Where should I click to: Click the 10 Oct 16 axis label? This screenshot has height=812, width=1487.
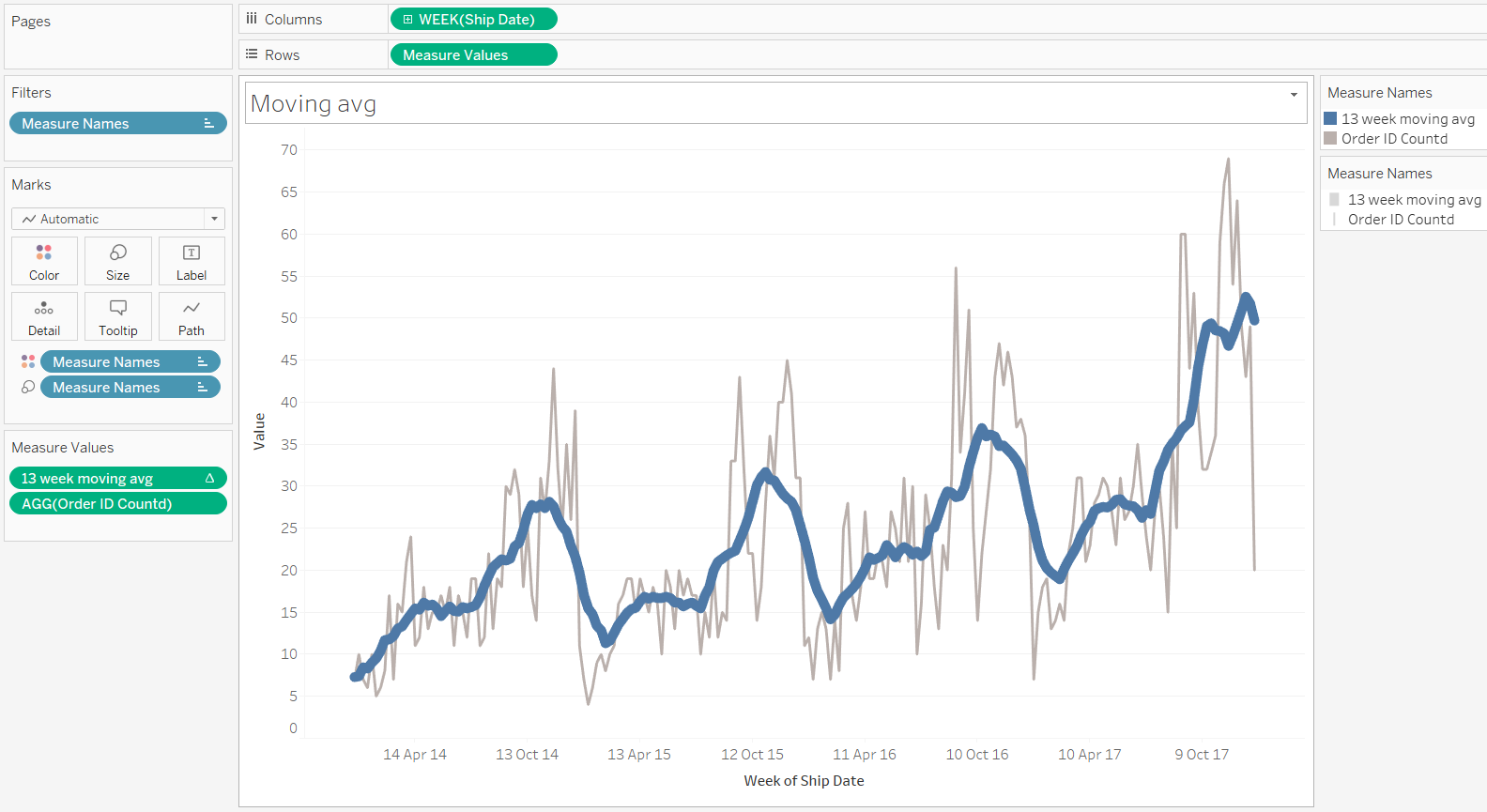click(977, 755)
